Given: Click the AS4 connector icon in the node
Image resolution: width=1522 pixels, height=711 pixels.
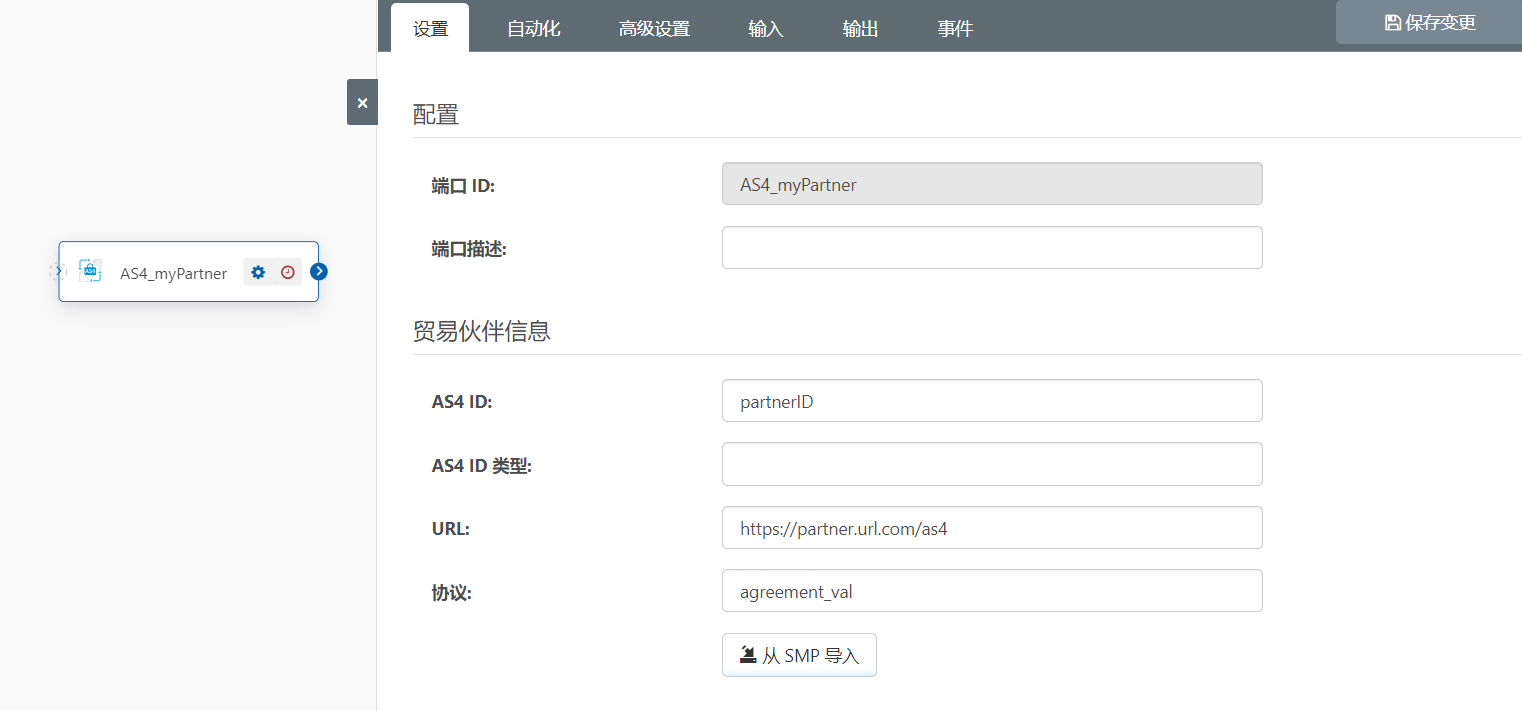Looking at the screenshot, I should 90,271.
